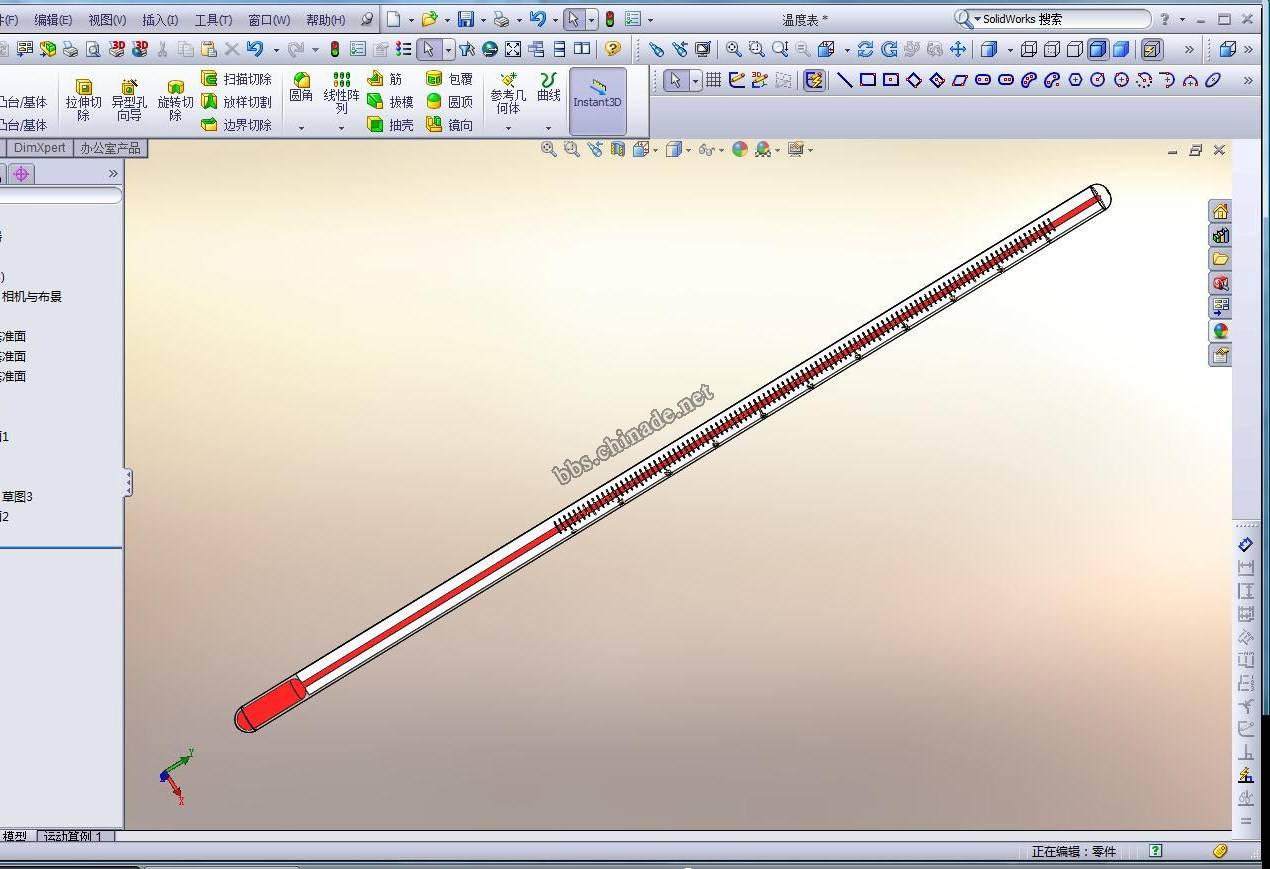
Task: Click the red thermometer bulb on model
Action: pos(271,705)
